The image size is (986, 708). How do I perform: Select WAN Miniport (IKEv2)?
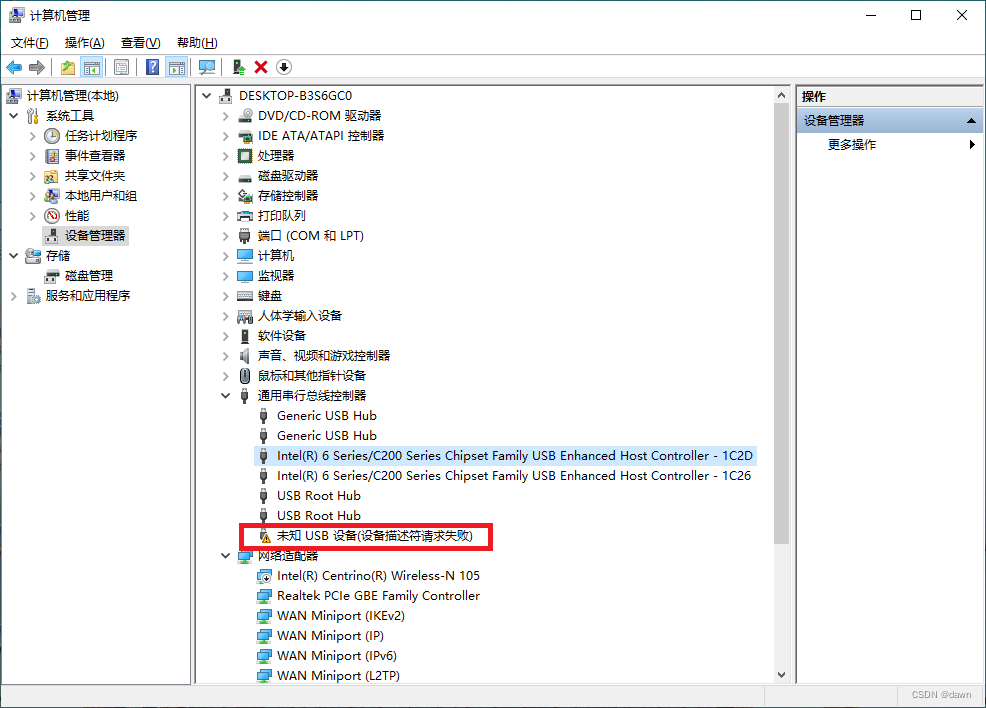pyautogui.click(x=340, y=616)
